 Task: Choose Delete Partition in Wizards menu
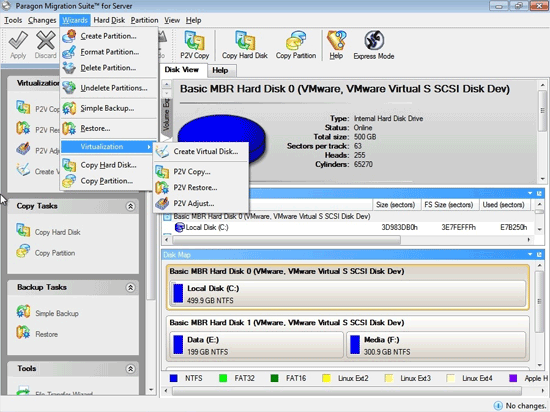(109, 68)
